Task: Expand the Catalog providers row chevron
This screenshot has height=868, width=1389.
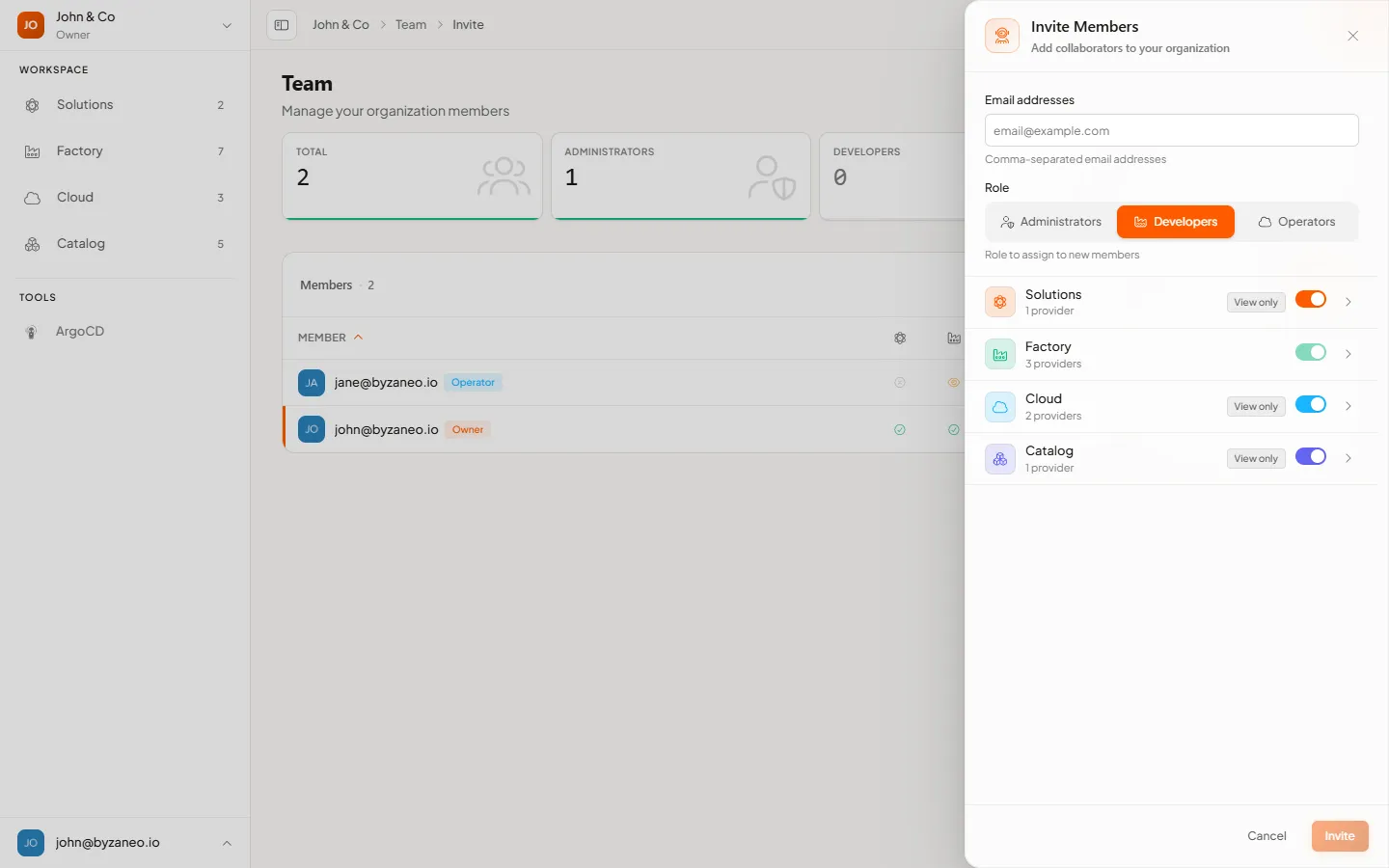Action: pyautogui.click(x=1348, y=458)
